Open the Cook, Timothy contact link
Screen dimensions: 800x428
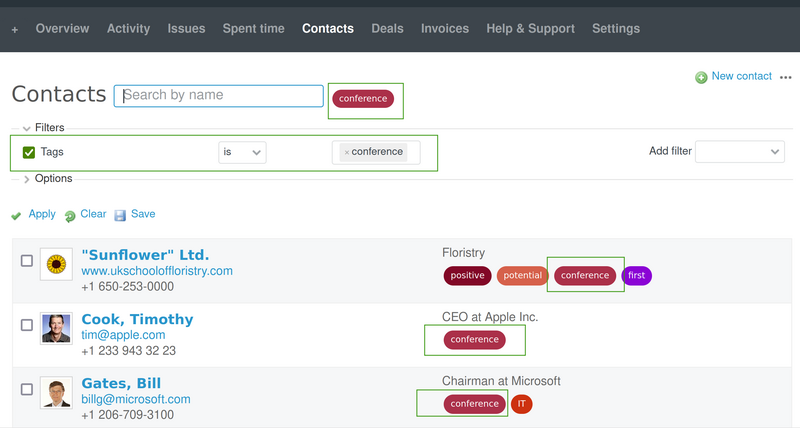point(137,319)
